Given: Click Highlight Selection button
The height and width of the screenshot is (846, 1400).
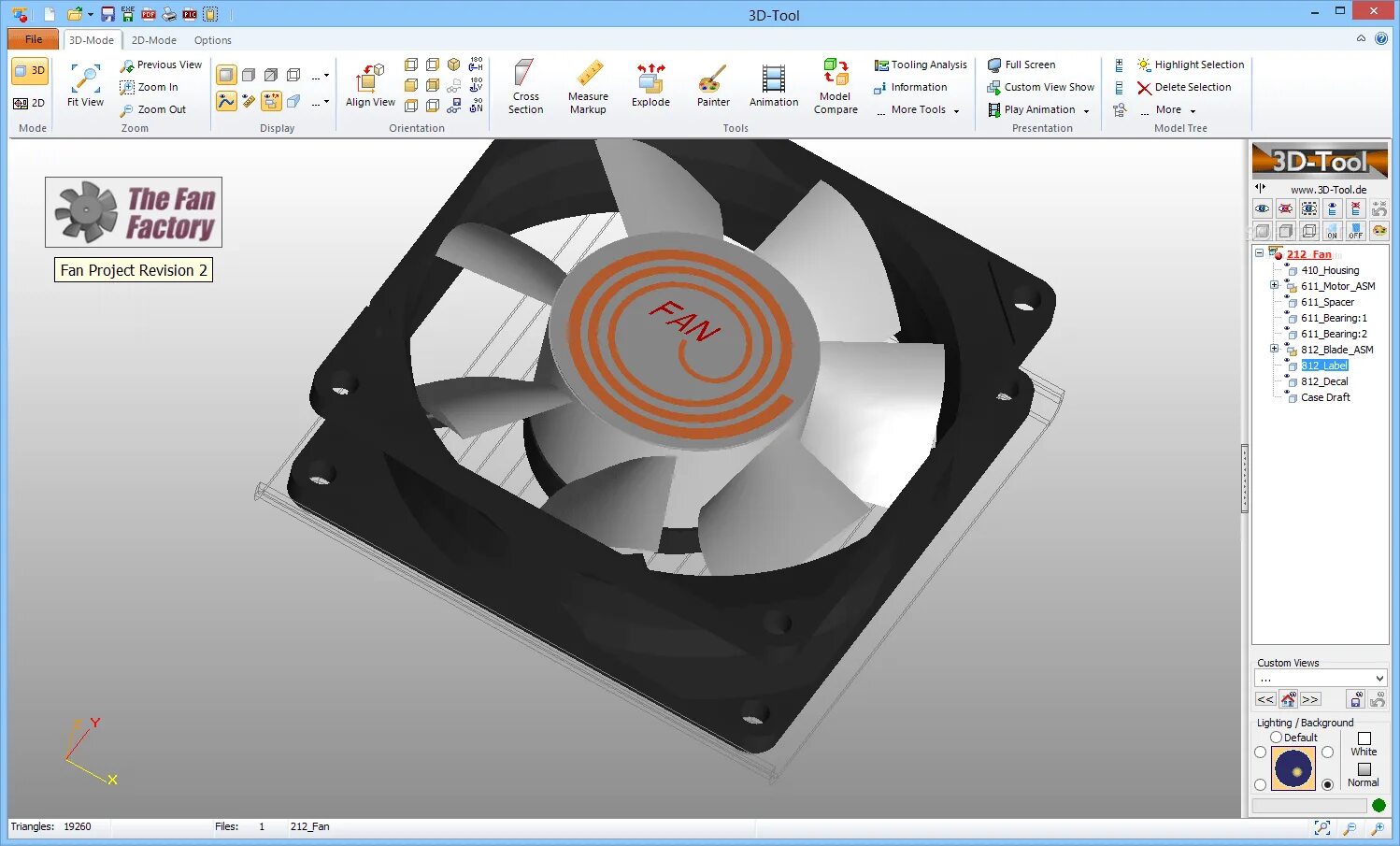Looking at the screenshot, I should pos(1191,65).
